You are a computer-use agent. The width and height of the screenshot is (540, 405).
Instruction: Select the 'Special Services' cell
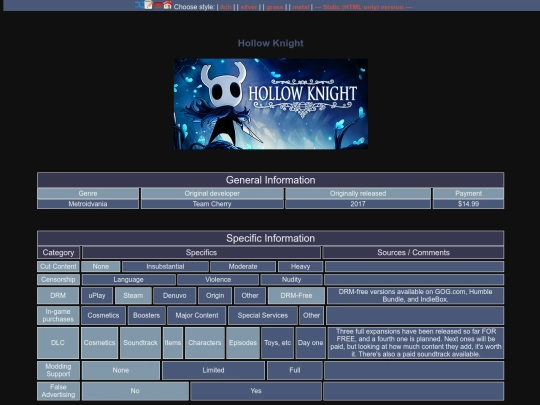click(263, 315)
